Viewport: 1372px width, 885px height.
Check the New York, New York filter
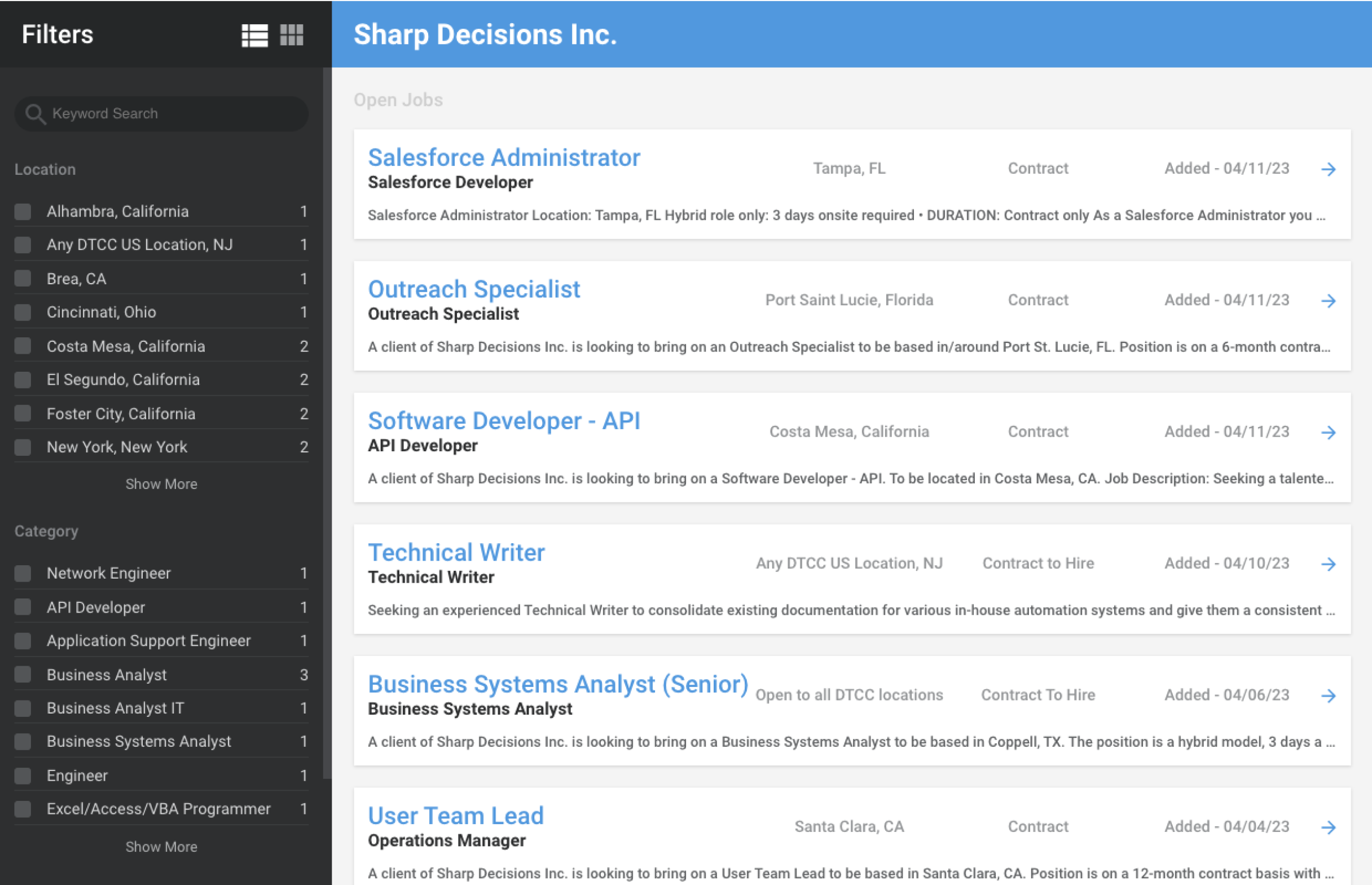(23, 447)
